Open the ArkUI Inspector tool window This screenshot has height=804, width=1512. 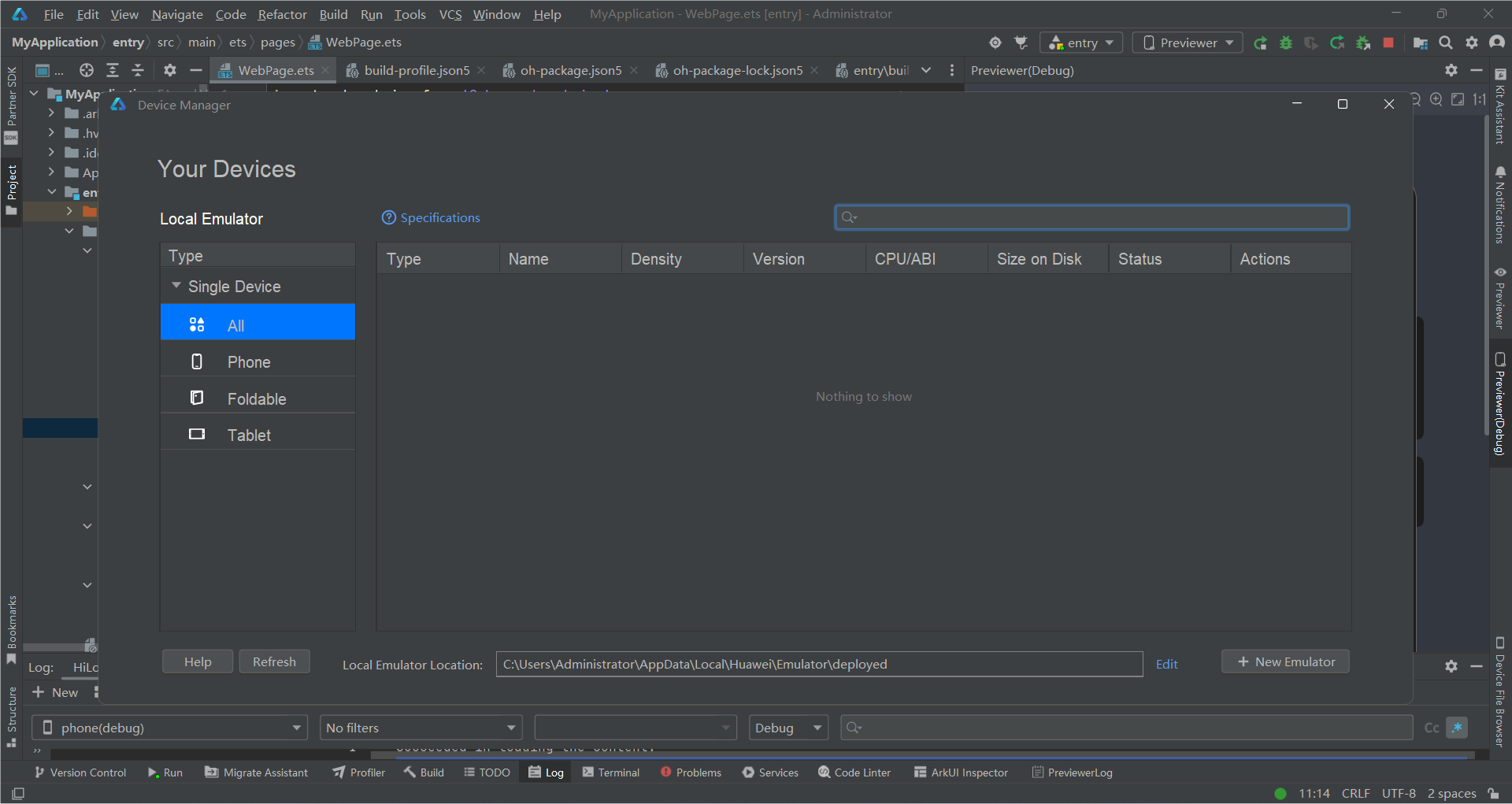[961, 773]
